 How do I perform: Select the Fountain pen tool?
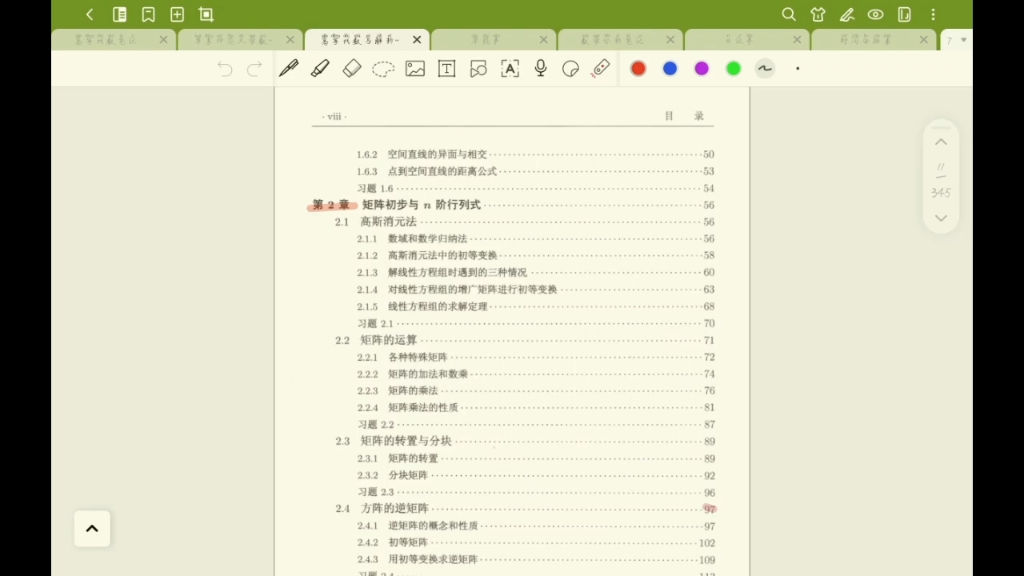(x=289, y=68)
